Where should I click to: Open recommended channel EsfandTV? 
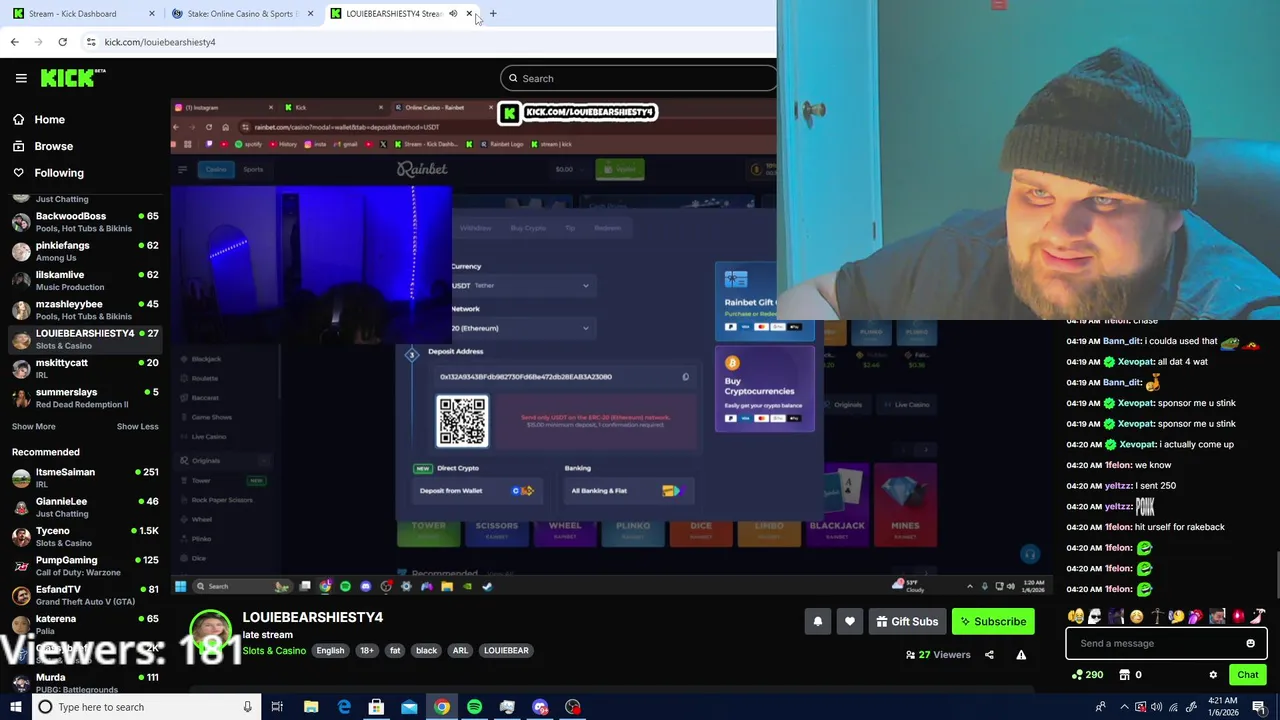(x=84, y=595)
